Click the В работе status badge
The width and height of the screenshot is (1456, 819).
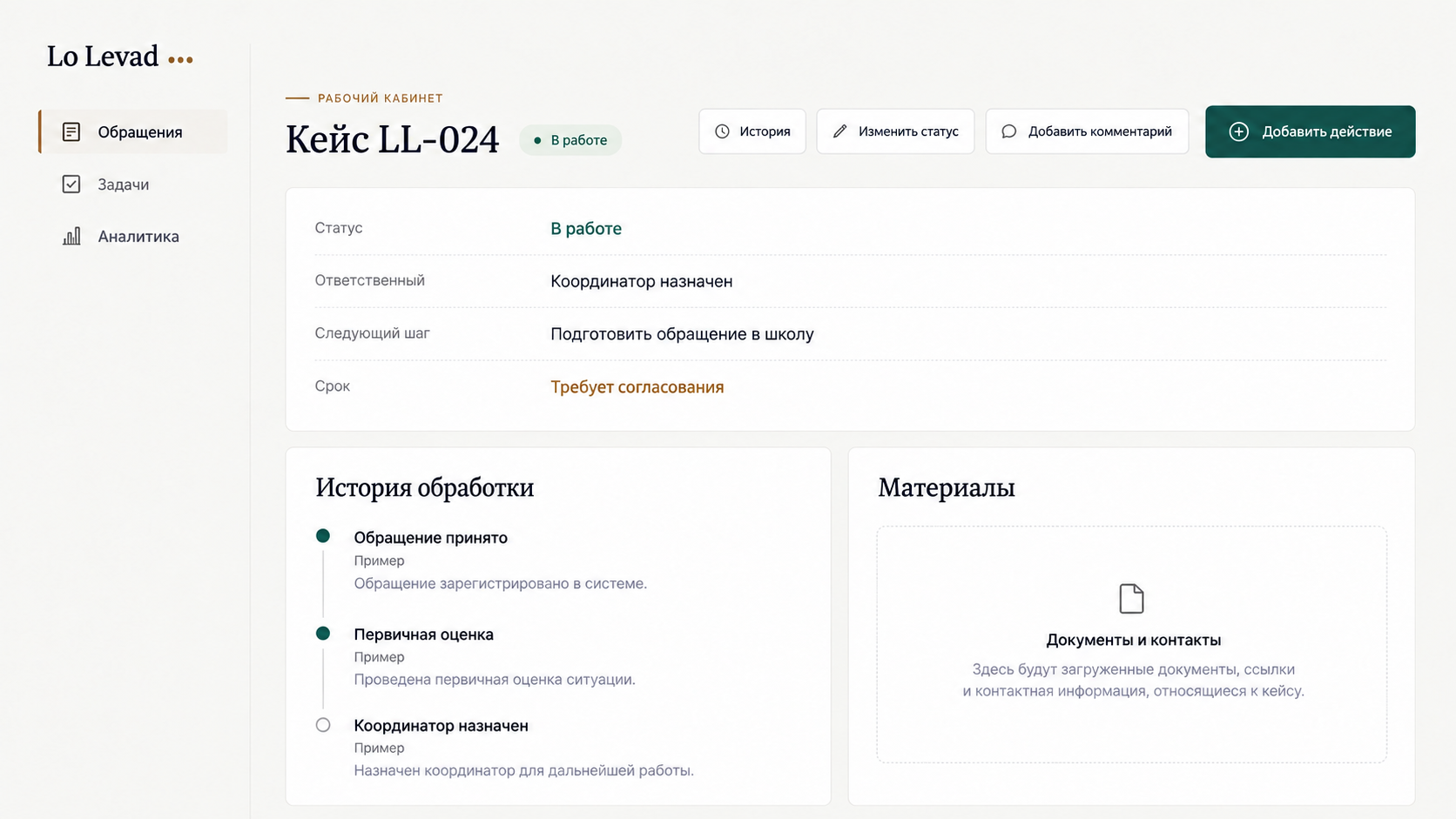coord(570,140)
